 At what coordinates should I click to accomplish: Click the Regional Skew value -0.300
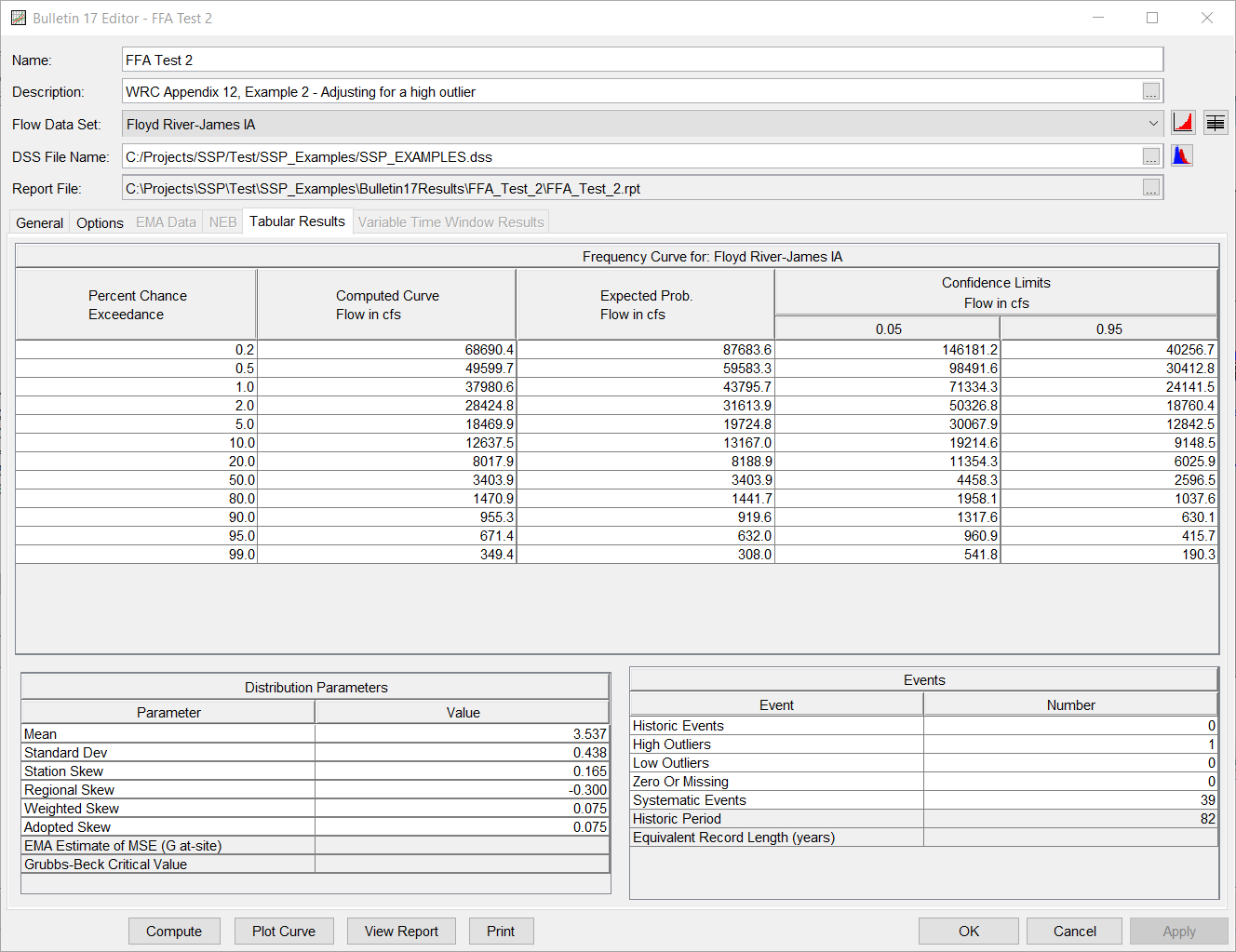[x=463, y=790]
